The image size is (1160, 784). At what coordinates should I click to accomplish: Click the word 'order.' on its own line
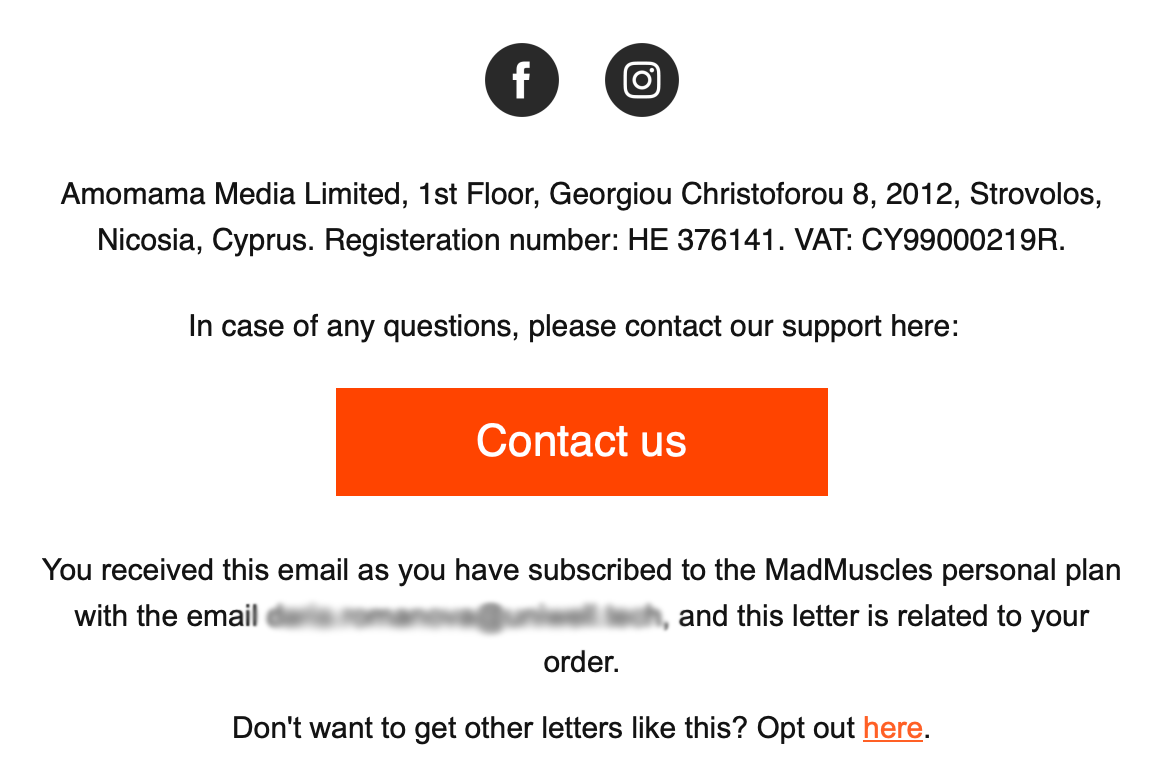[x=581, y=662]
